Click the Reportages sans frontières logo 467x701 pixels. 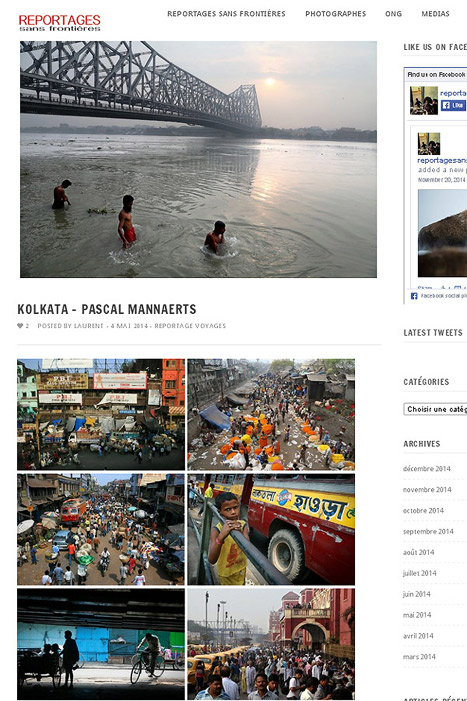coord(59,23)
